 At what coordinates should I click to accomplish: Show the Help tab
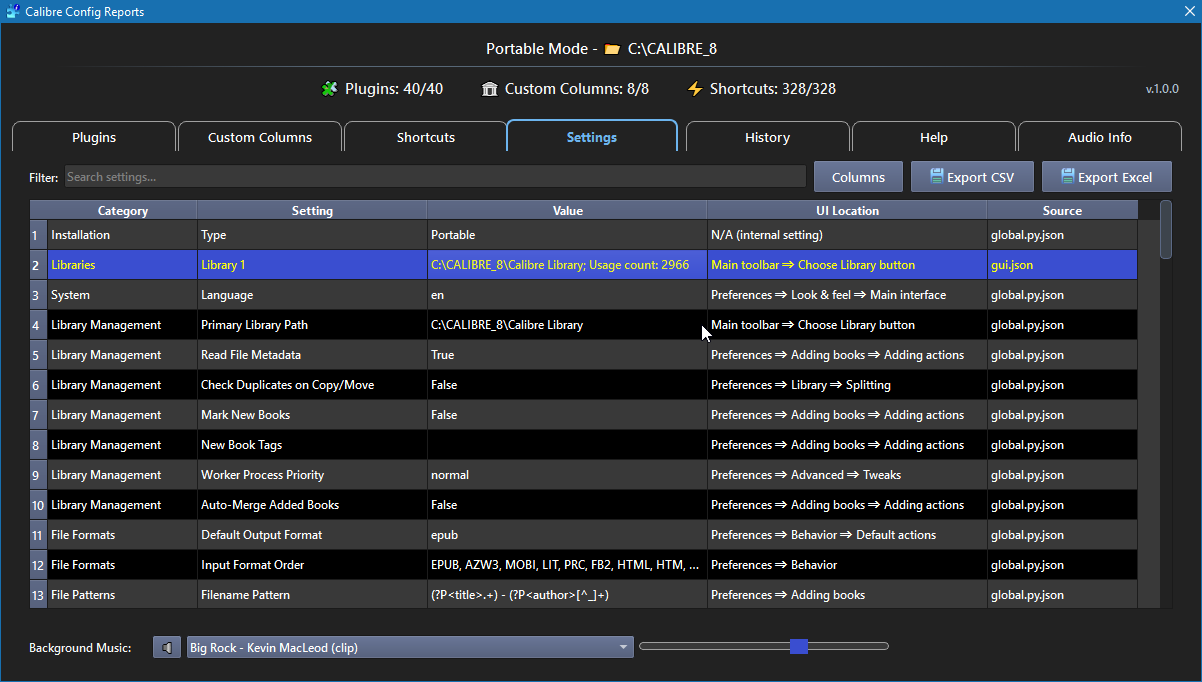click(934, 137)
